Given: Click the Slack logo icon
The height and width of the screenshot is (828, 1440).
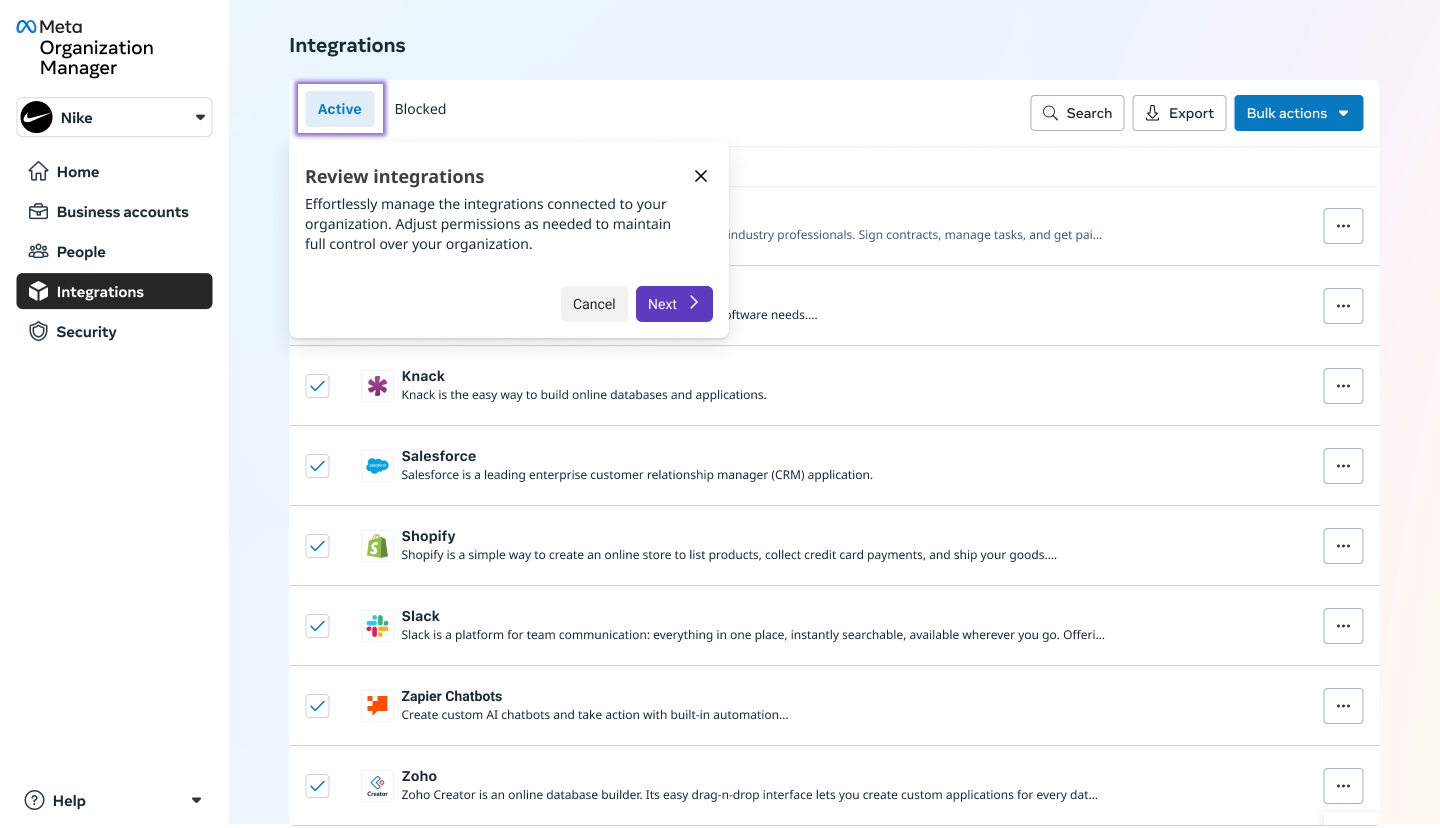Looking at the screenshot, I should click(377, 626).
